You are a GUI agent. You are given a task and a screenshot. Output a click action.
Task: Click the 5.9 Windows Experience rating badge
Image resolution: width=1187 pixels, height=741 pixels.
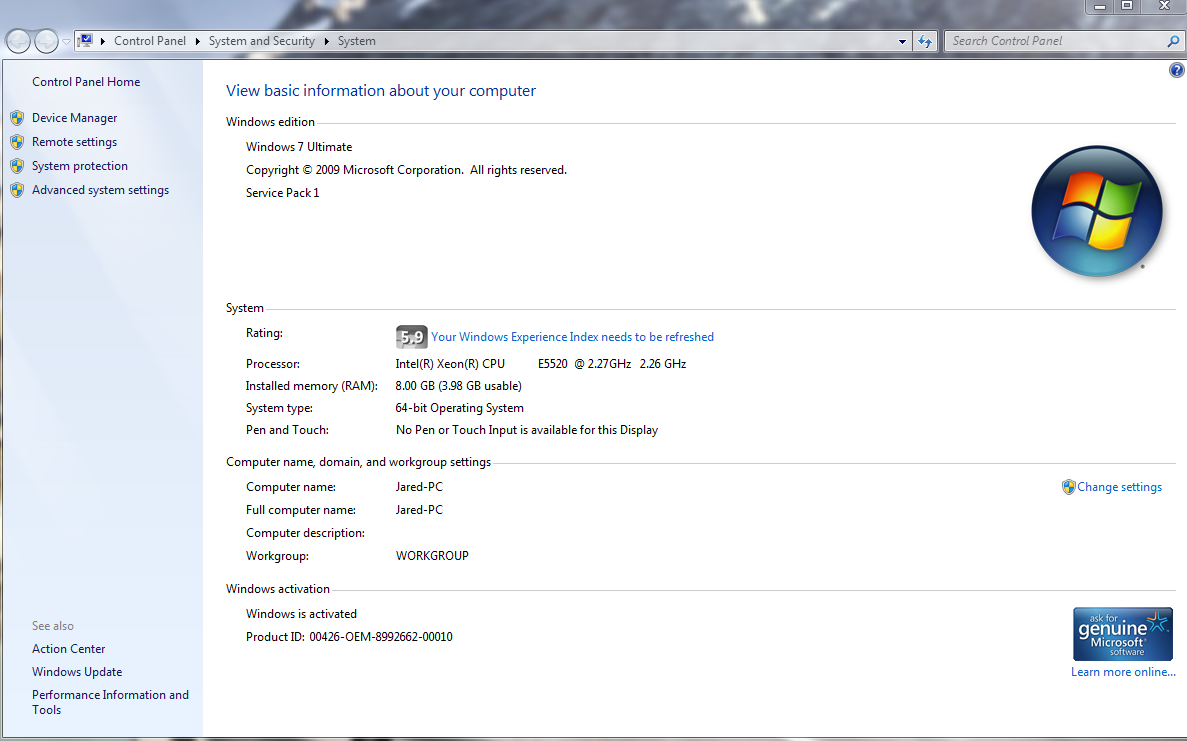click(x=412, y=337)
